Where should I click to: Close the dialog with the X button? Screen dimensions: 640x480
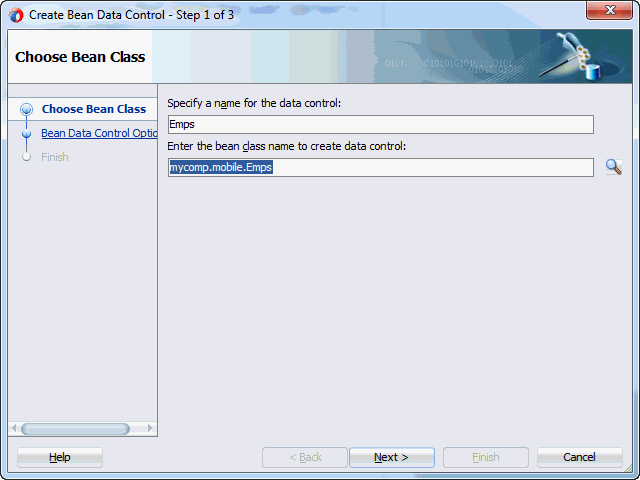click(609, 10)
